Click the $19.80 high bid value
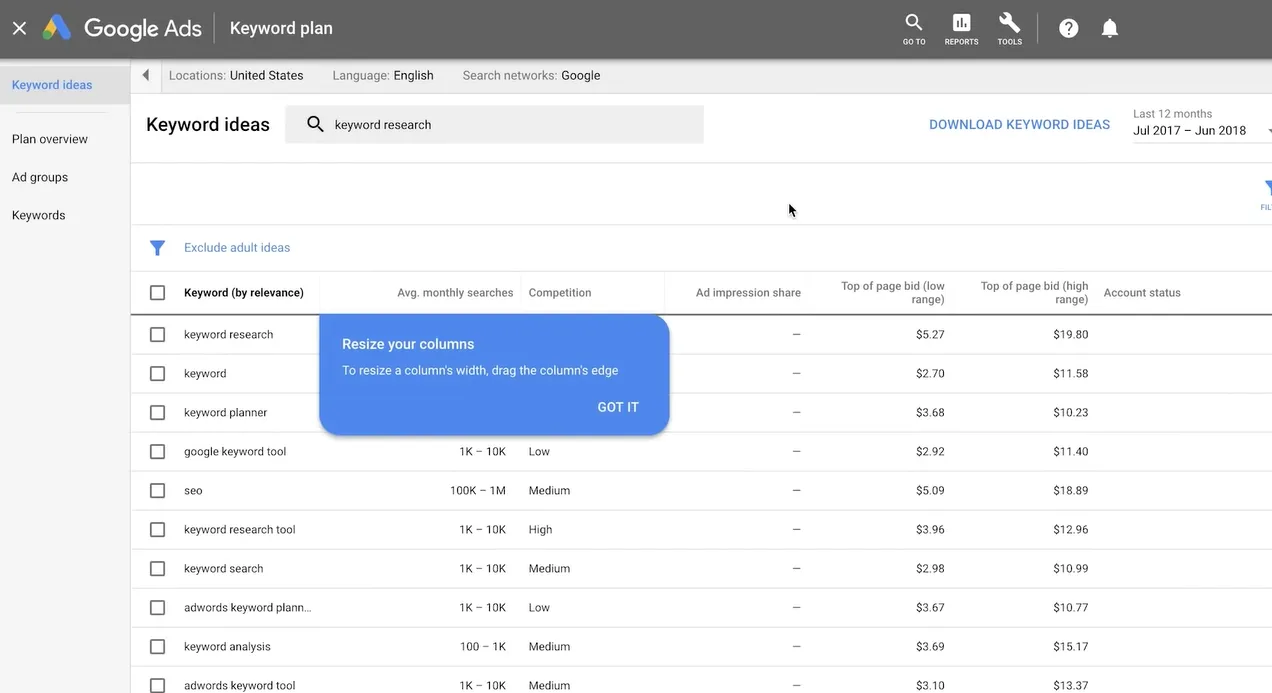The width and height of the screenshot is (1272, 693). point(1071,335)
